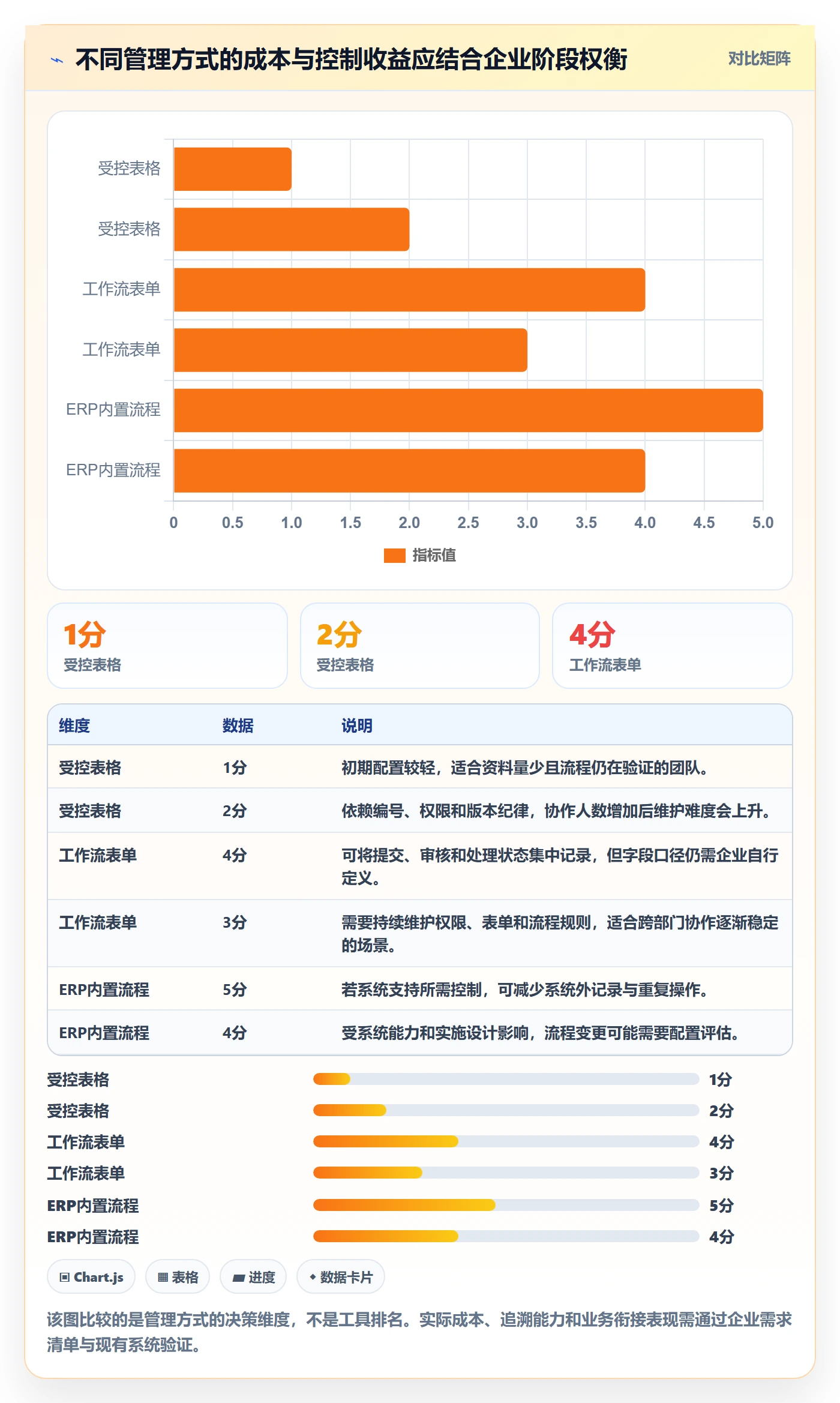Screen dimensions: 840x1403
Task: Click the 指标值 legend label
Action: point(434,556)
